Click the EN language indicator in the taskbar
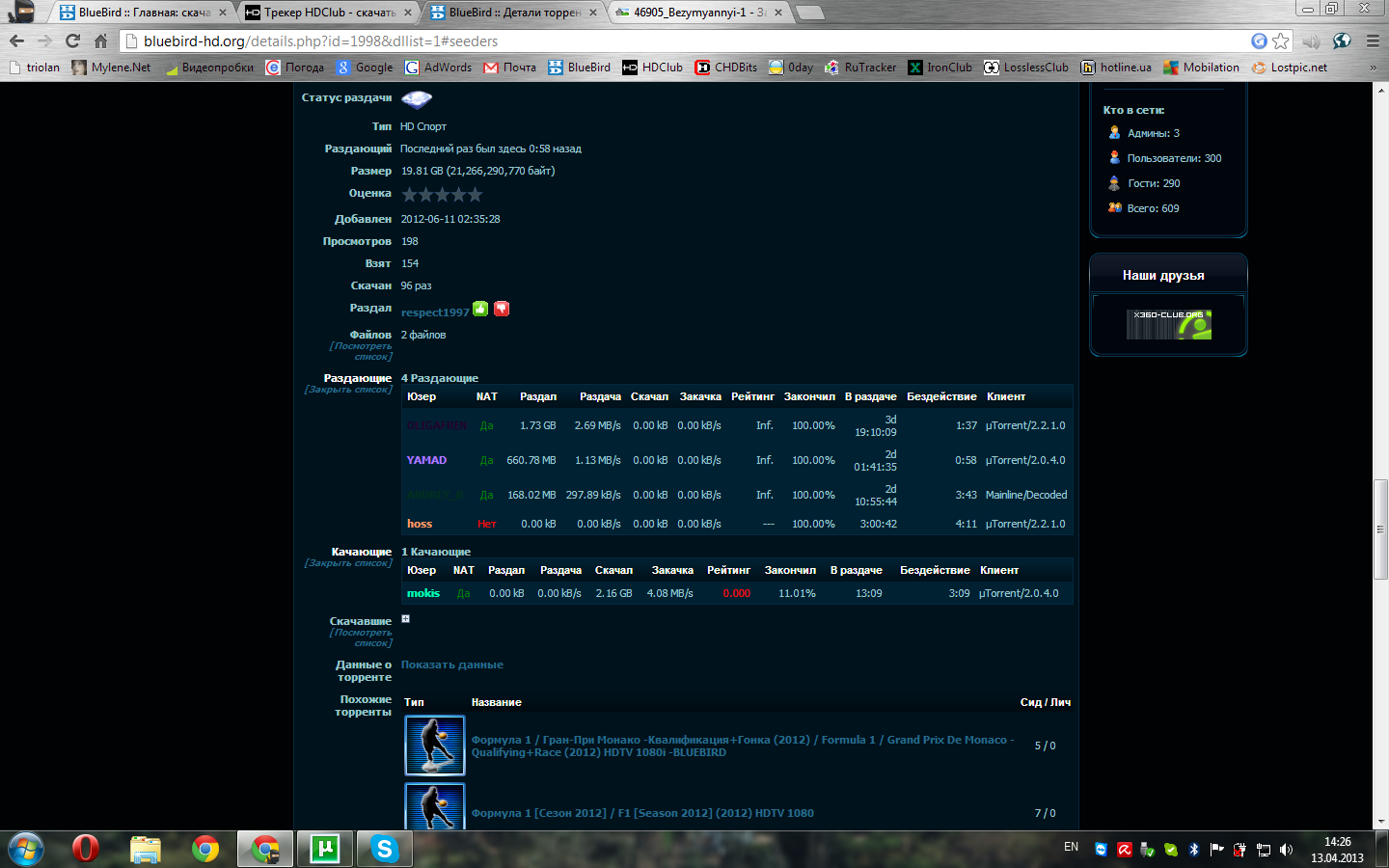Viewport: 1389px width, 868px height. [x=1071, y=847]
